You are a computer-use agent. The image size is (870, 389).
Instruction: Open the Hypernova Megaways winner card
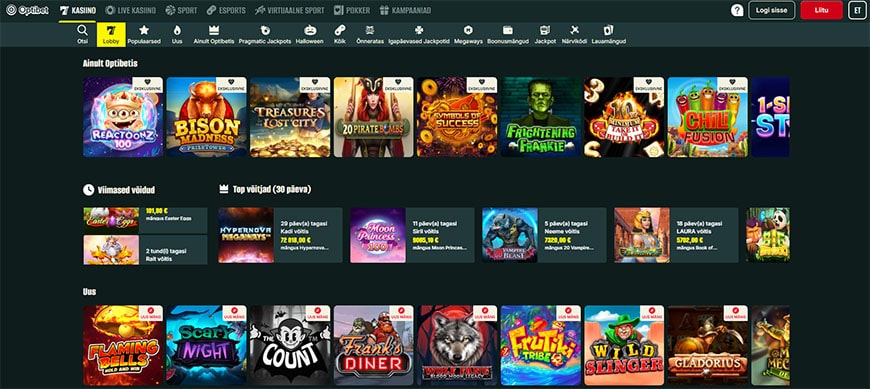tap(280, 235)
